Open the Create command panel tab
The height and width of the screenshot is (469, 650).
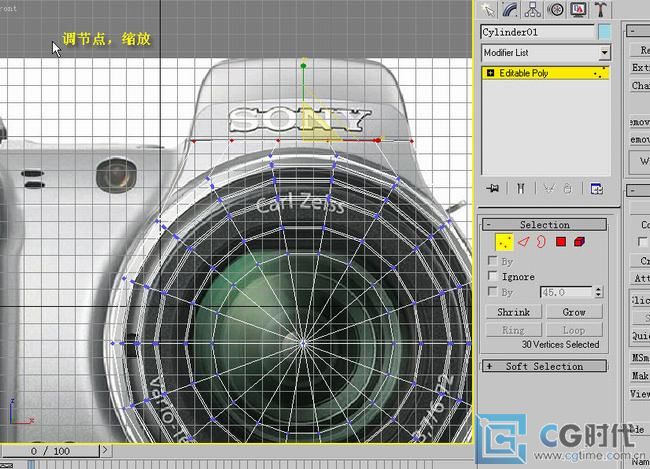488,10
